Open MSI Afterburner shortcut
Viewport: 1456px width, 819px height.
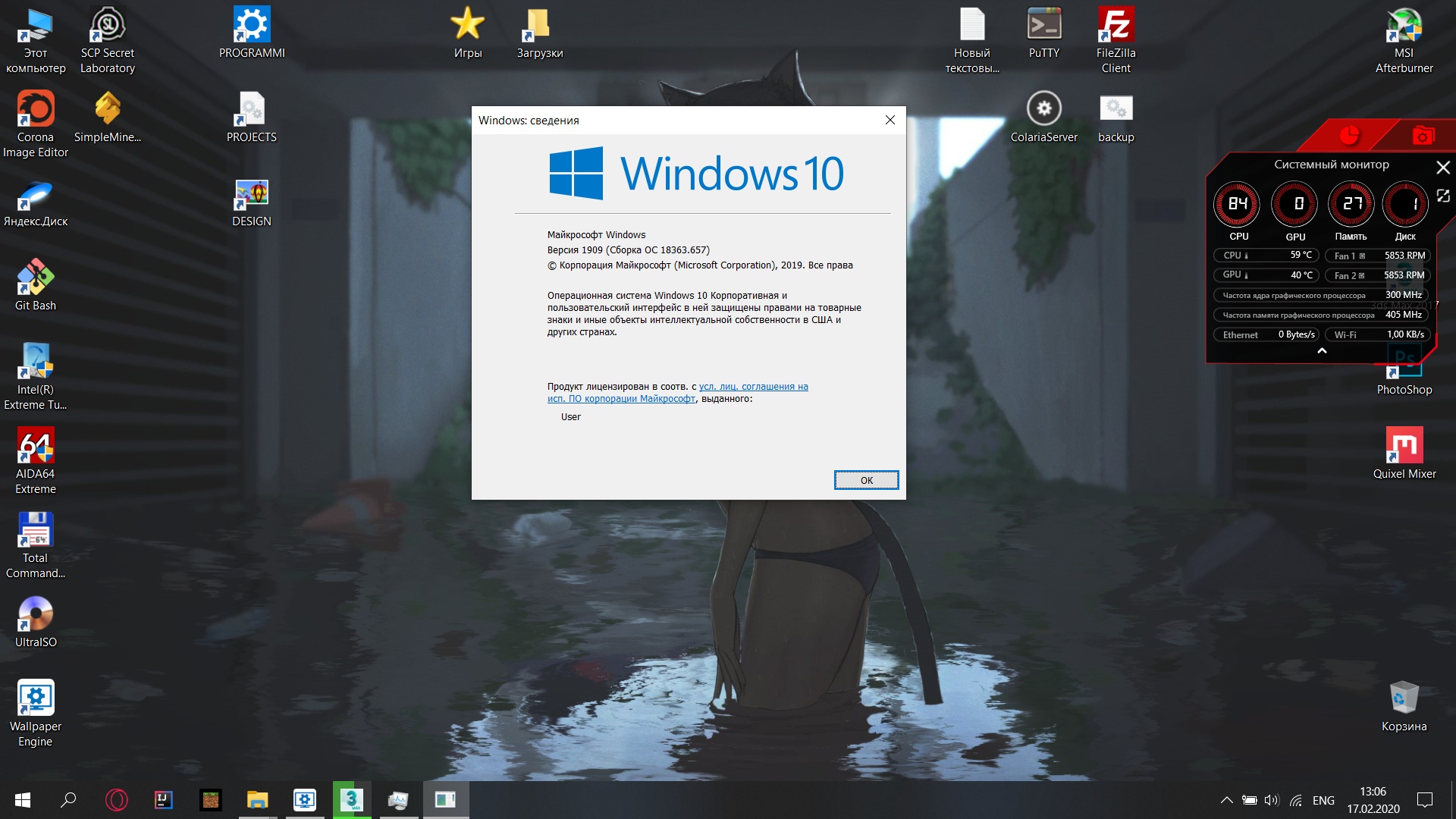point(1404,39)
